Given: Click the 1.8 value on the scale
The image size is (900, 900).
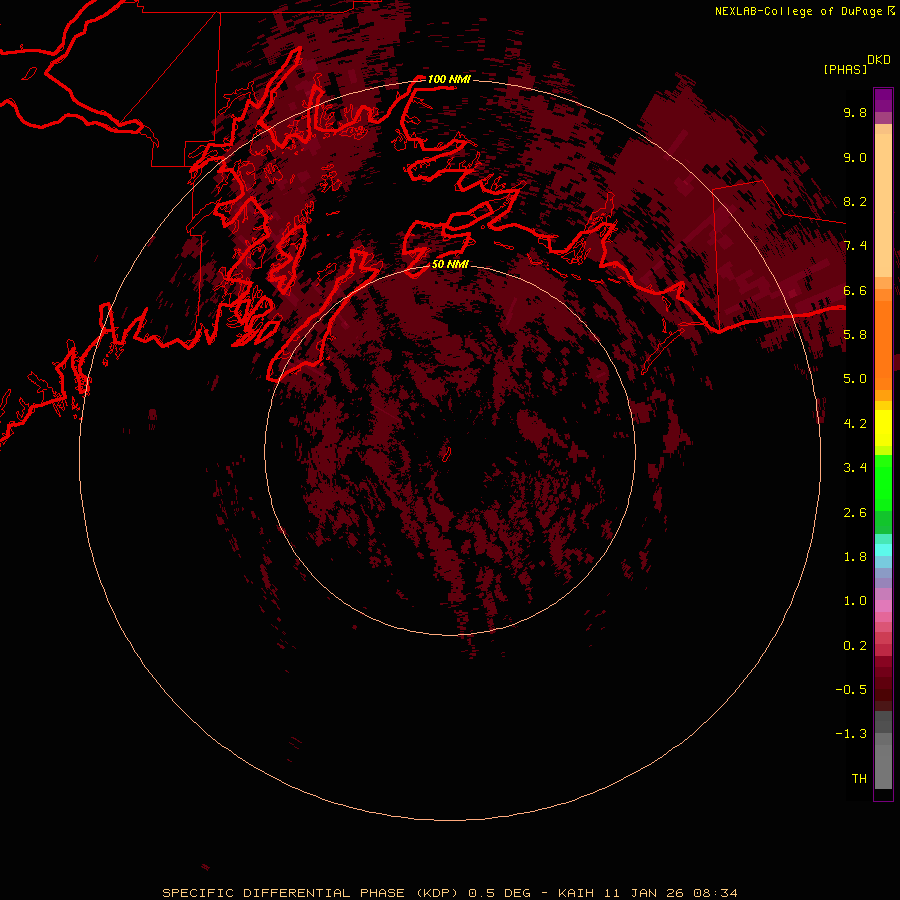Looking at the screenshot, I should [x=855, y=557].
